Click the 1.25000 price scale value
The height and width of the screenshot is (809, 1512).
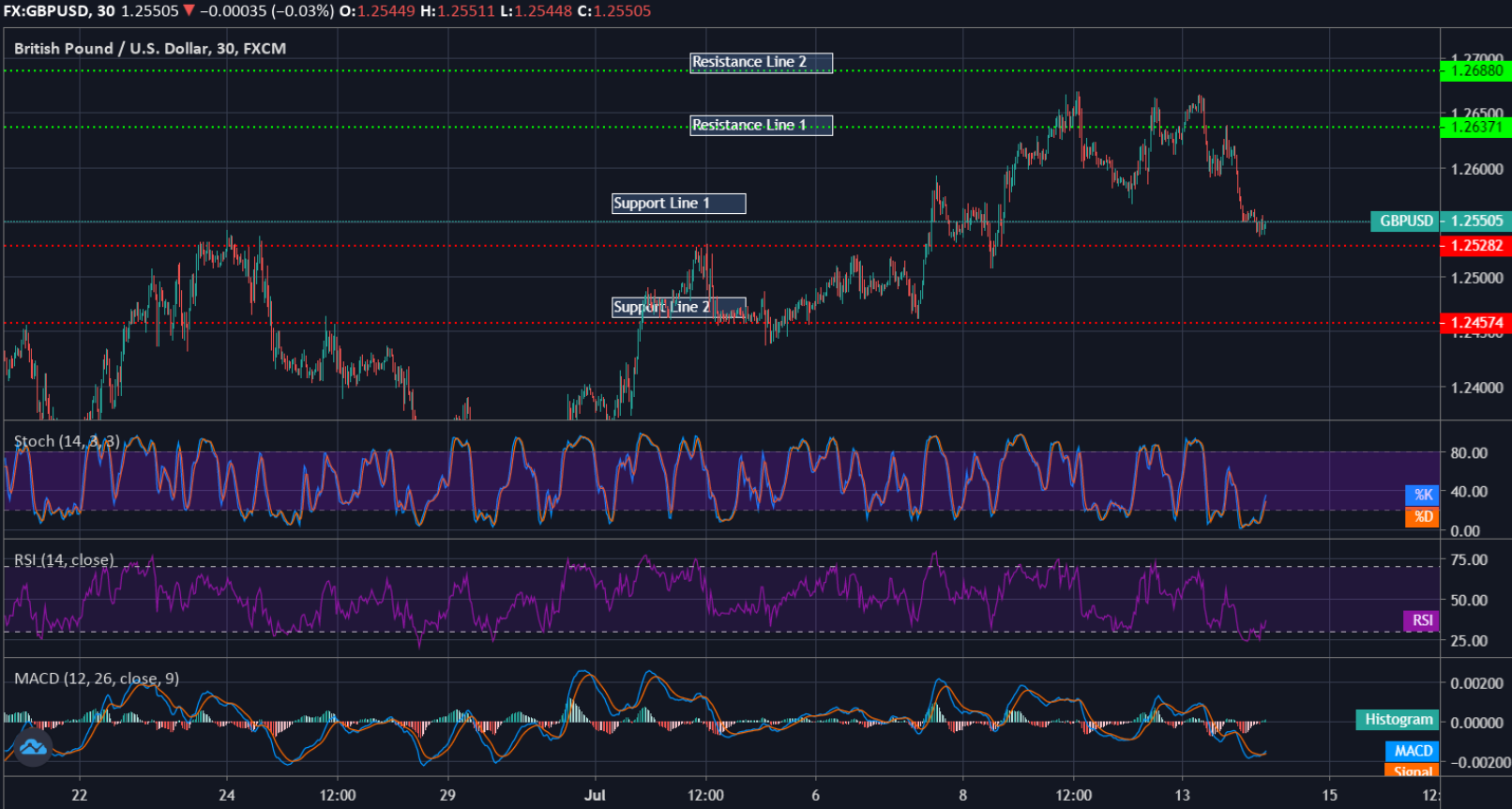pyautogui.click(x=1476, y=279)
